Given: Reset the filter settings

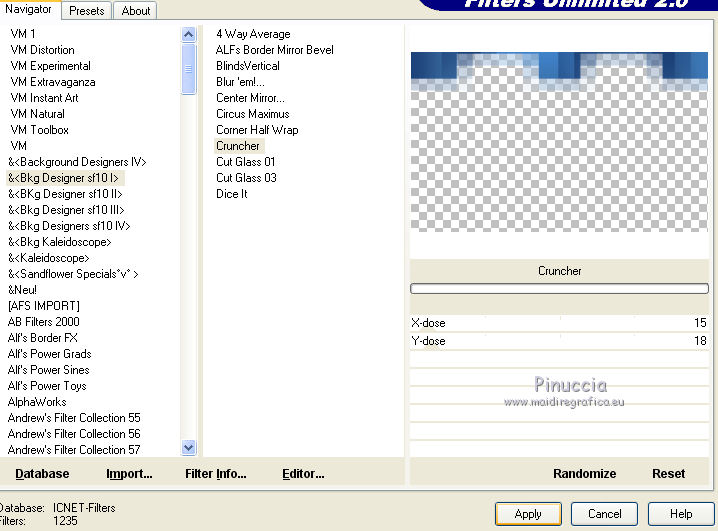Looking at the screenshot, I should (x=669, y=473).
